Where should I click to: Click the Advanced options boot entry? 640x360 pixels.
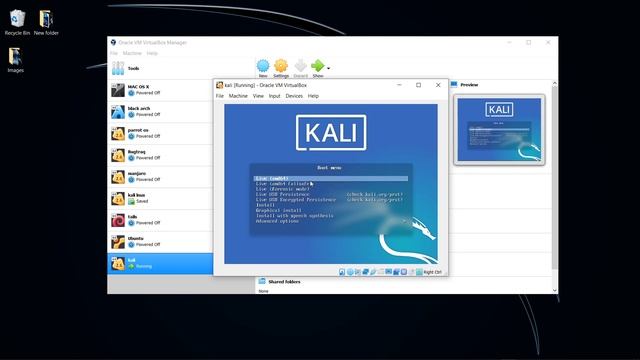point(277,221)
